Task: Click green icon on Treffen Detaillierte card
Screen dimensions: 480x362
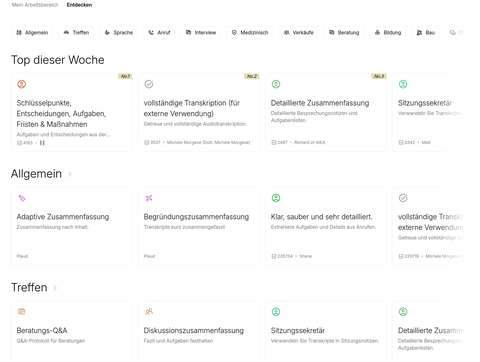Action: [403, 312]
